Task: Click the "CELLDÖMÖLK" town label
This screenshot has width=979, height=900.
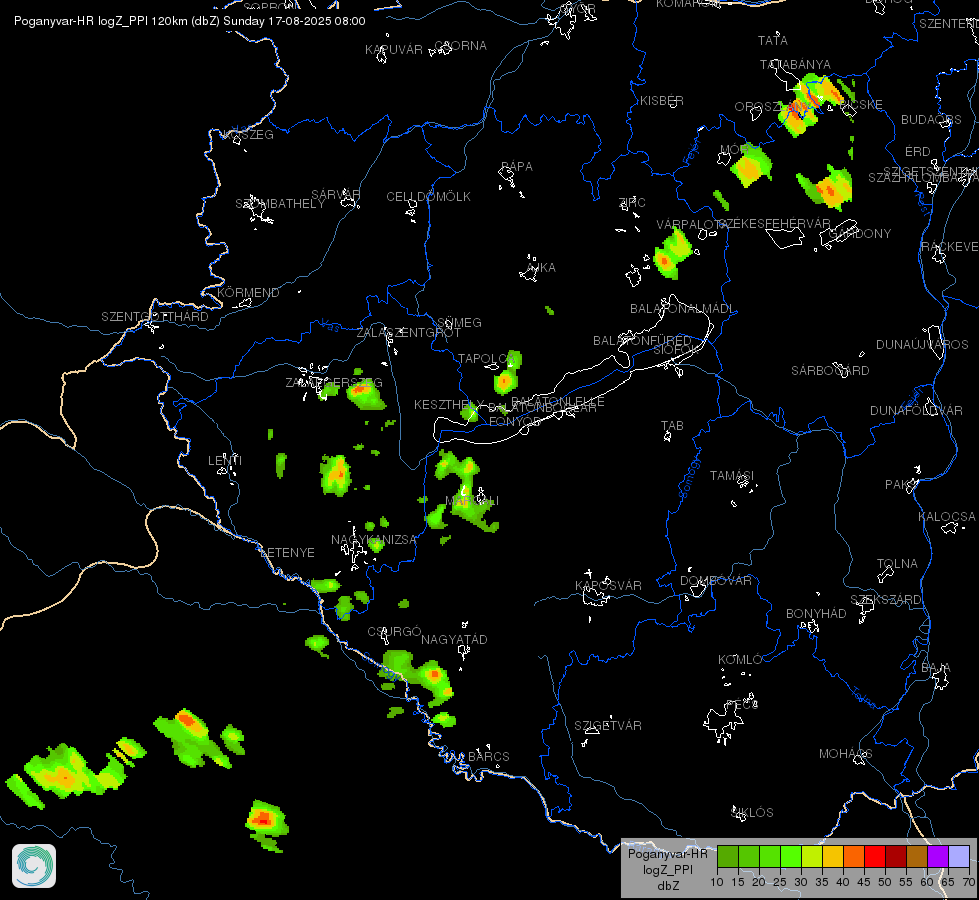Action: [x=428, y=197]
